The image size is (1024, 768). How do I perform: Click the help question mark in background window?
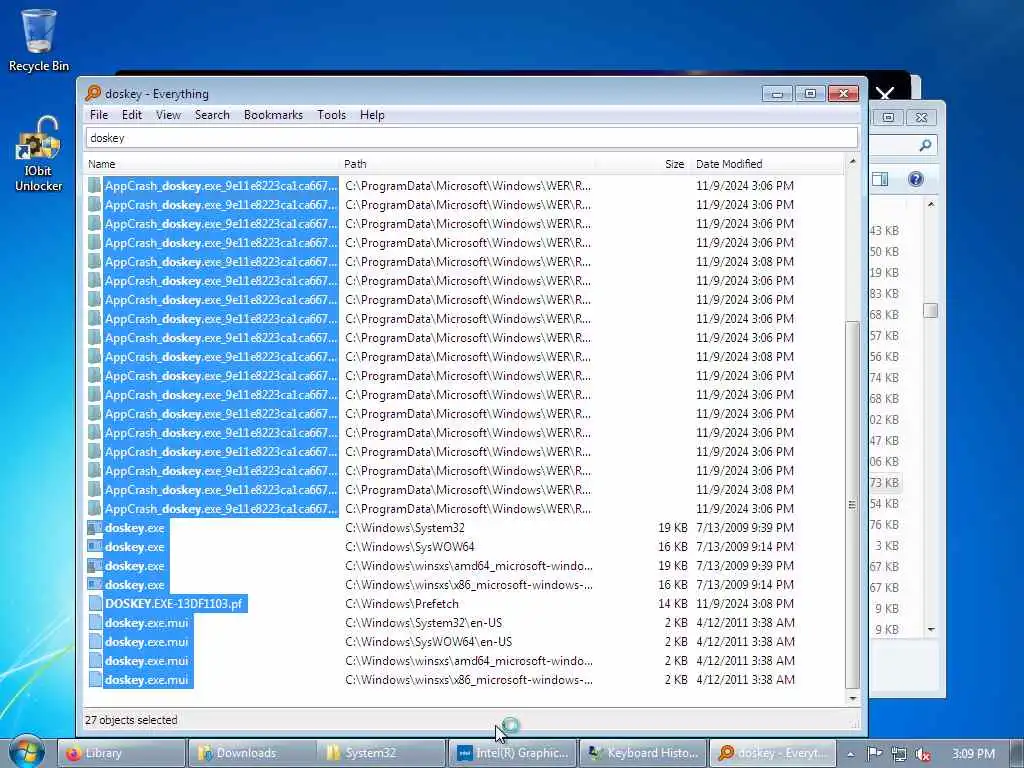[916, 179]
